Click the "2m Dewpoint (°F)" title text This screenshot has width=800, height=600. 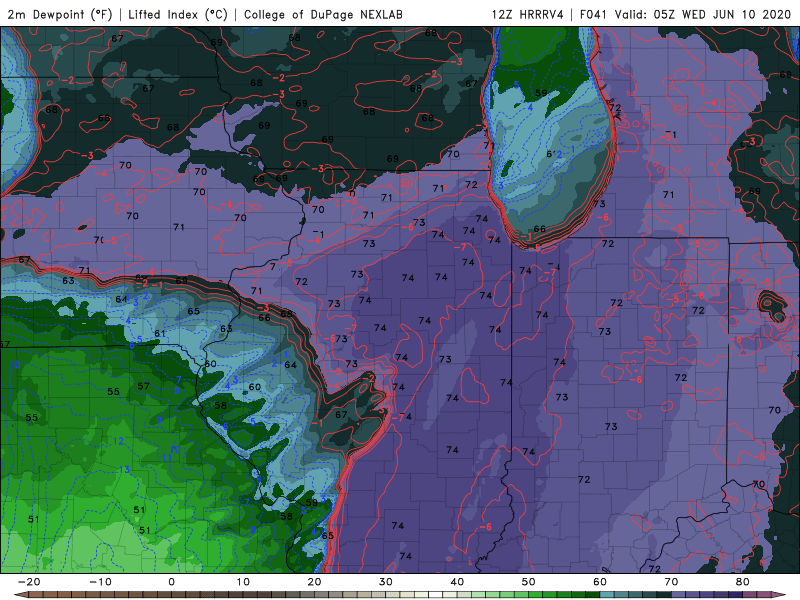point(60,14)
